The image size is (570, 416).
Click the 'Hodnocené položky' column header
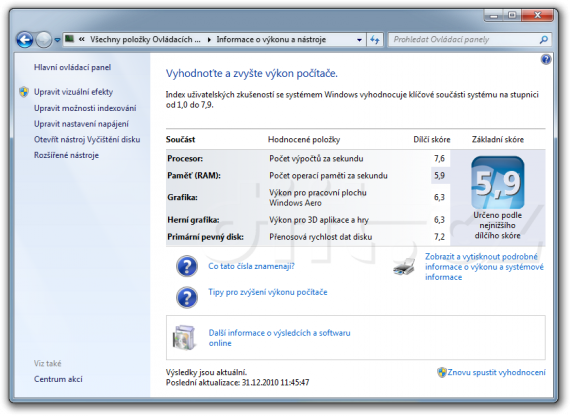(x=304, y=140)
